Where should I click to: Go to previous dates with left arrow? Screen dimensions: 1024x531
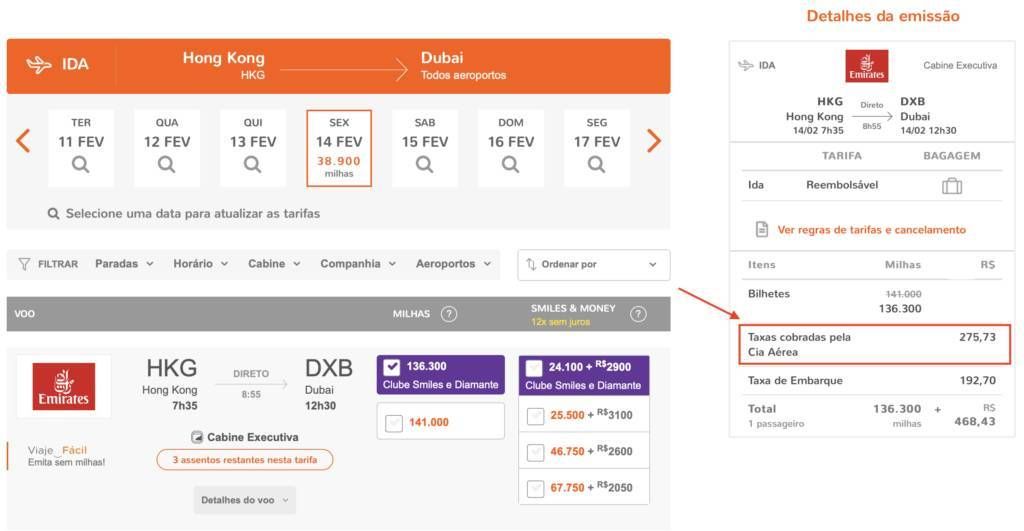[23, 141]
